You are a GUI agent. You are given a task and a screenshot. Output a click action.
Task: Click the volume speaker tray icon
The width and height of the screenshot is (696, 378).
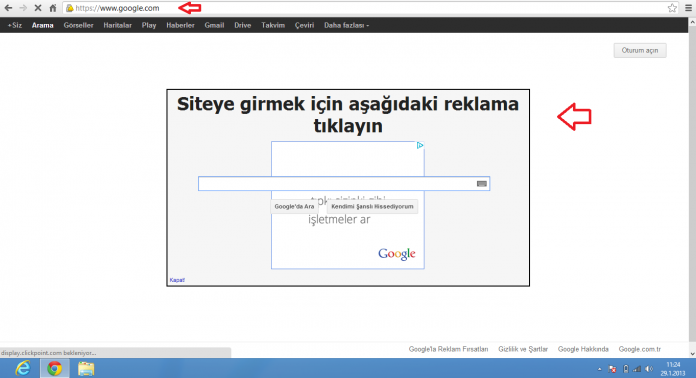pyautogui.click(x=649, y=369)
